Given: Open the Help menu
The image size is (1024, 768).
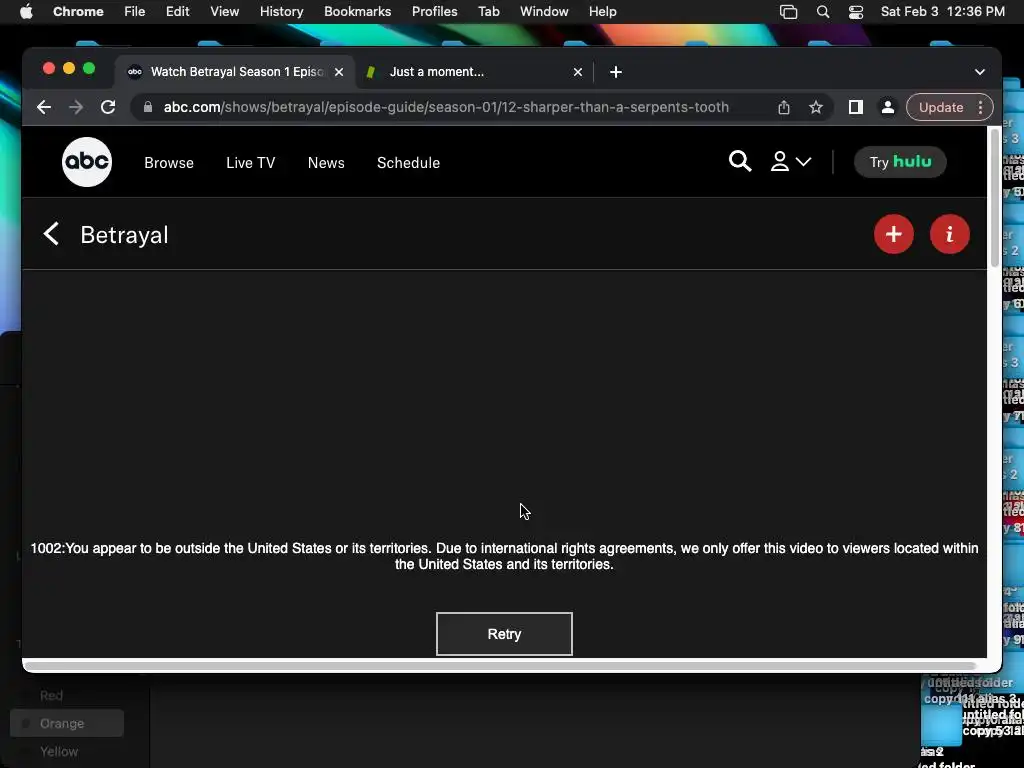Looking at the screenshot, I should click(x=602, y=12).
